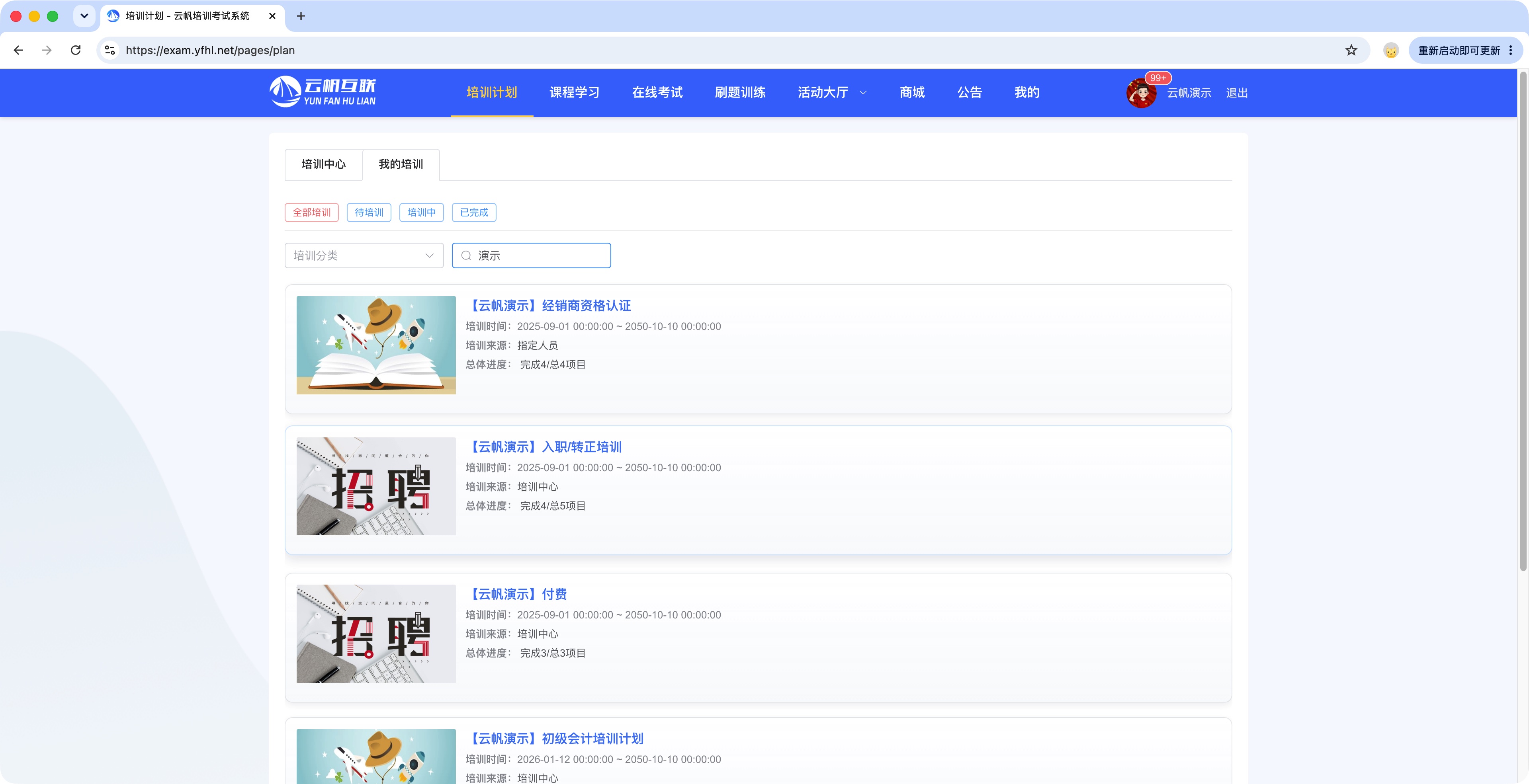Click 2026-01-12 training time text
Image resolution: width=1529 pixels, height=784 pixels.
(x=619, y=759)
